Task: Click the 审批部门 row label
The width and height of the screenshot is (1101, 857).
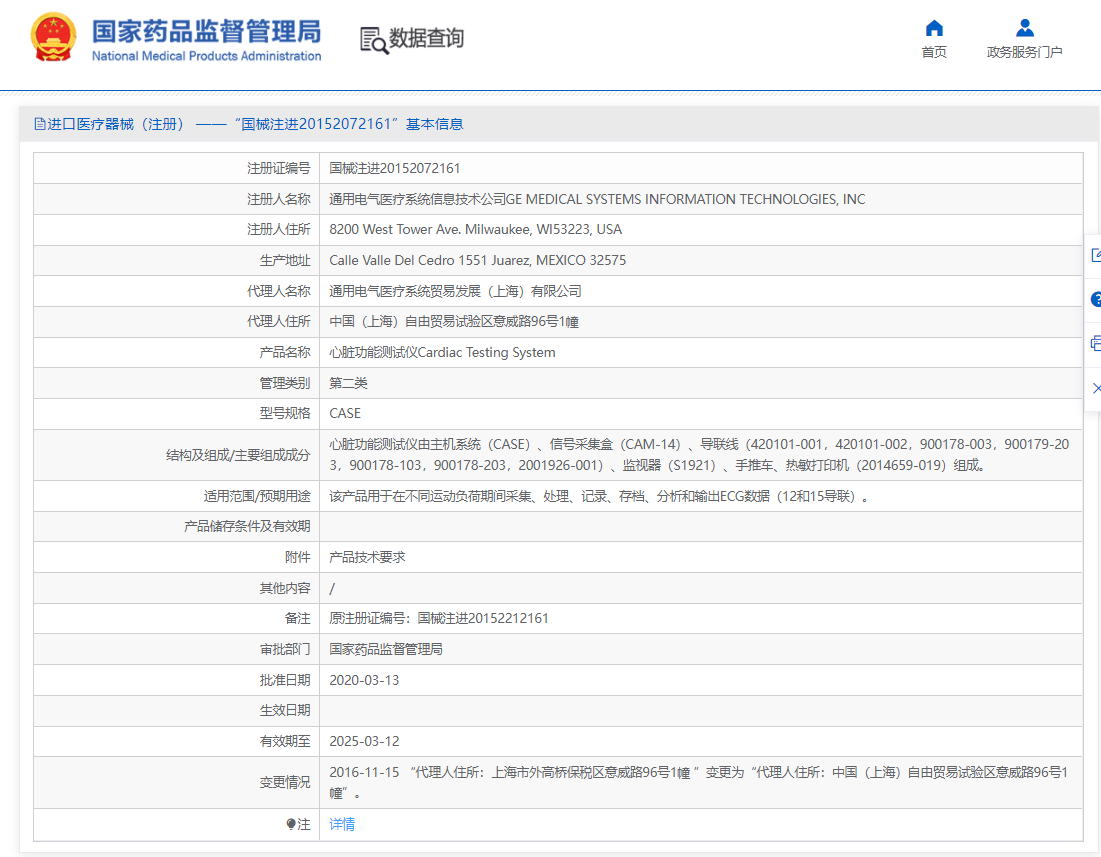Action: (285, 649)
